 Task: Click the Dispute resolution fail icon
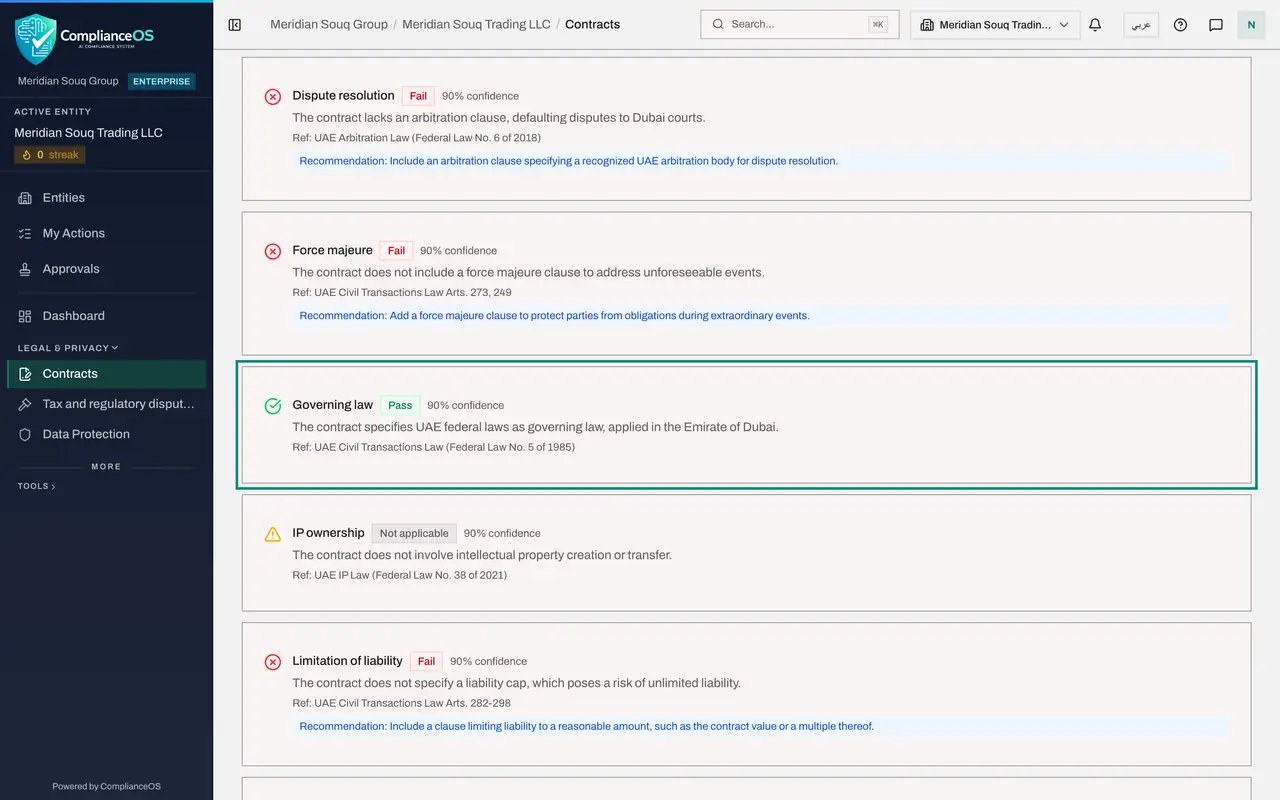click(273, 97)
